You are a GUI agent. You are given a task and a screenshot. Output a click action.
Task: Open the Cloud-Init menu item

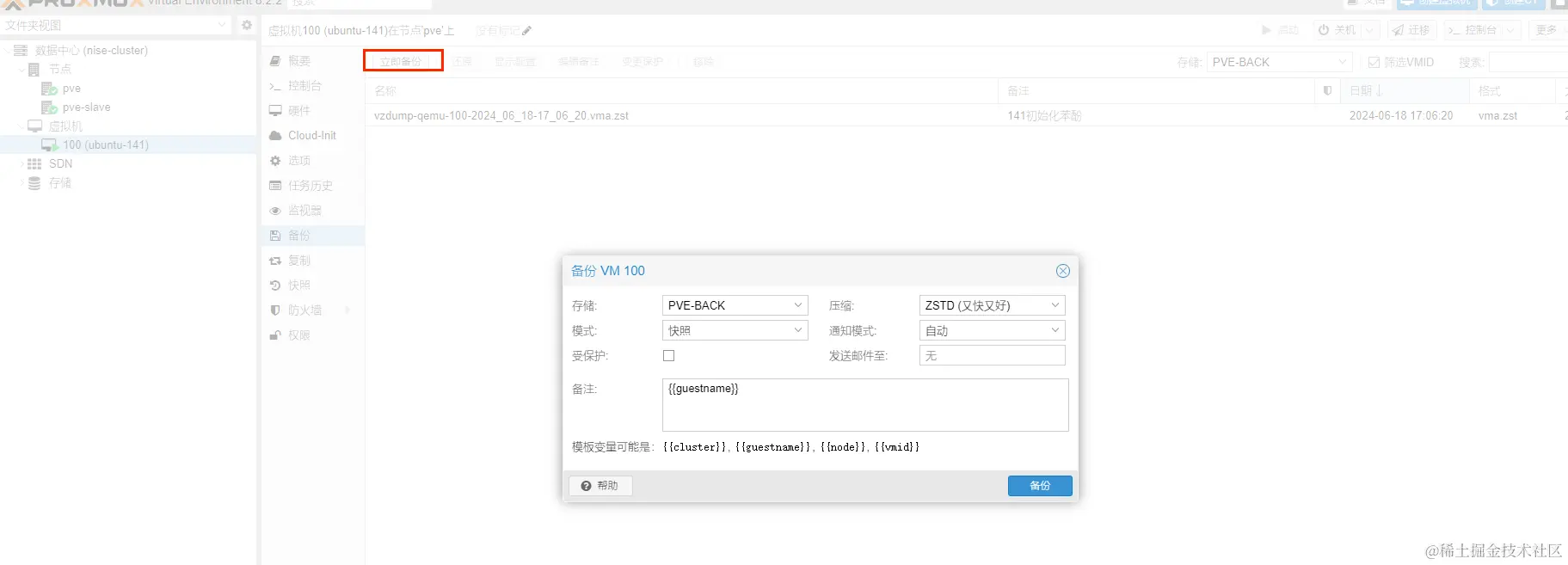(313, 136)
